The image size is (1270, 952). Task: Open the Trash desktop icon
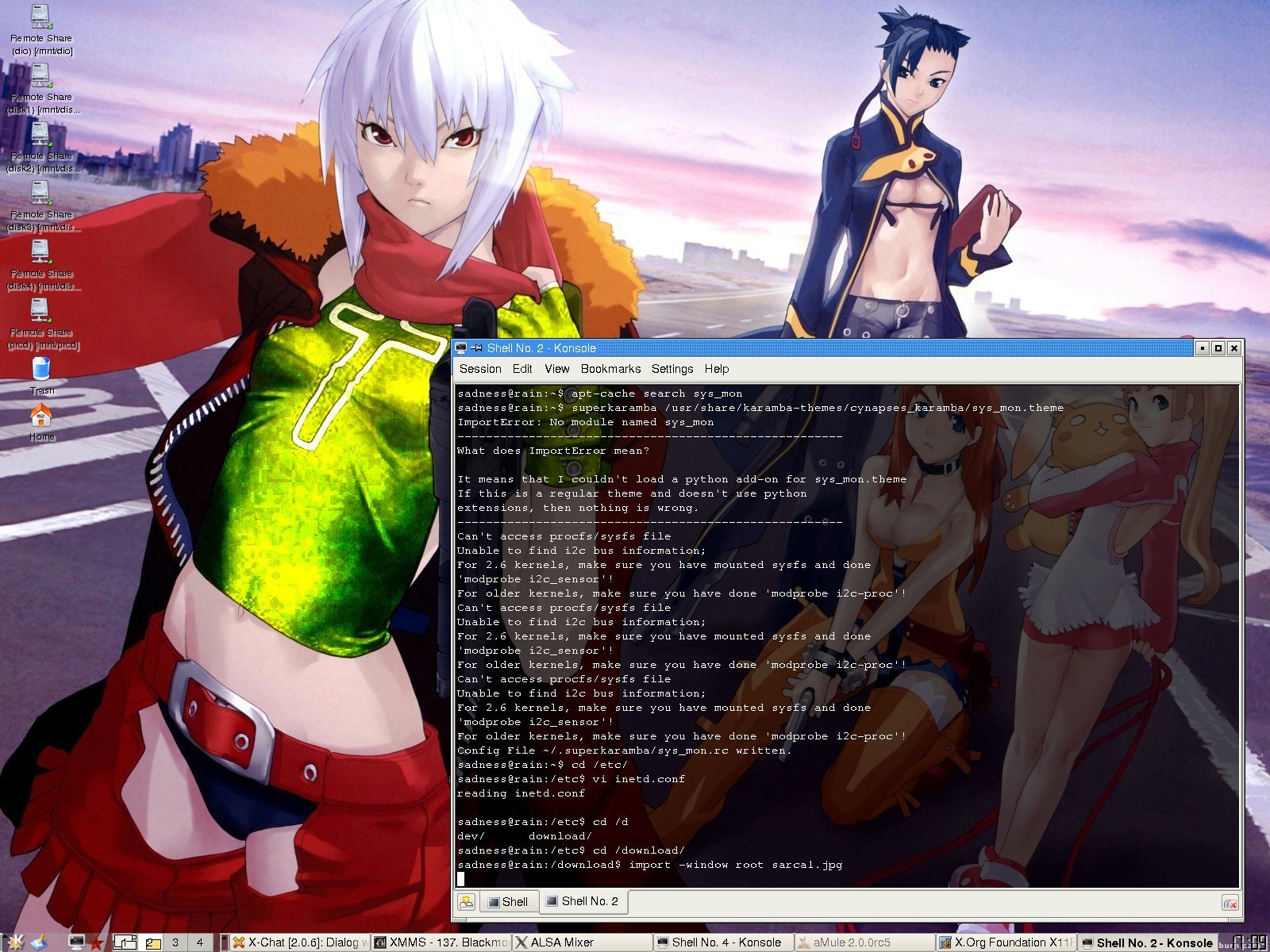click(41, 375)
